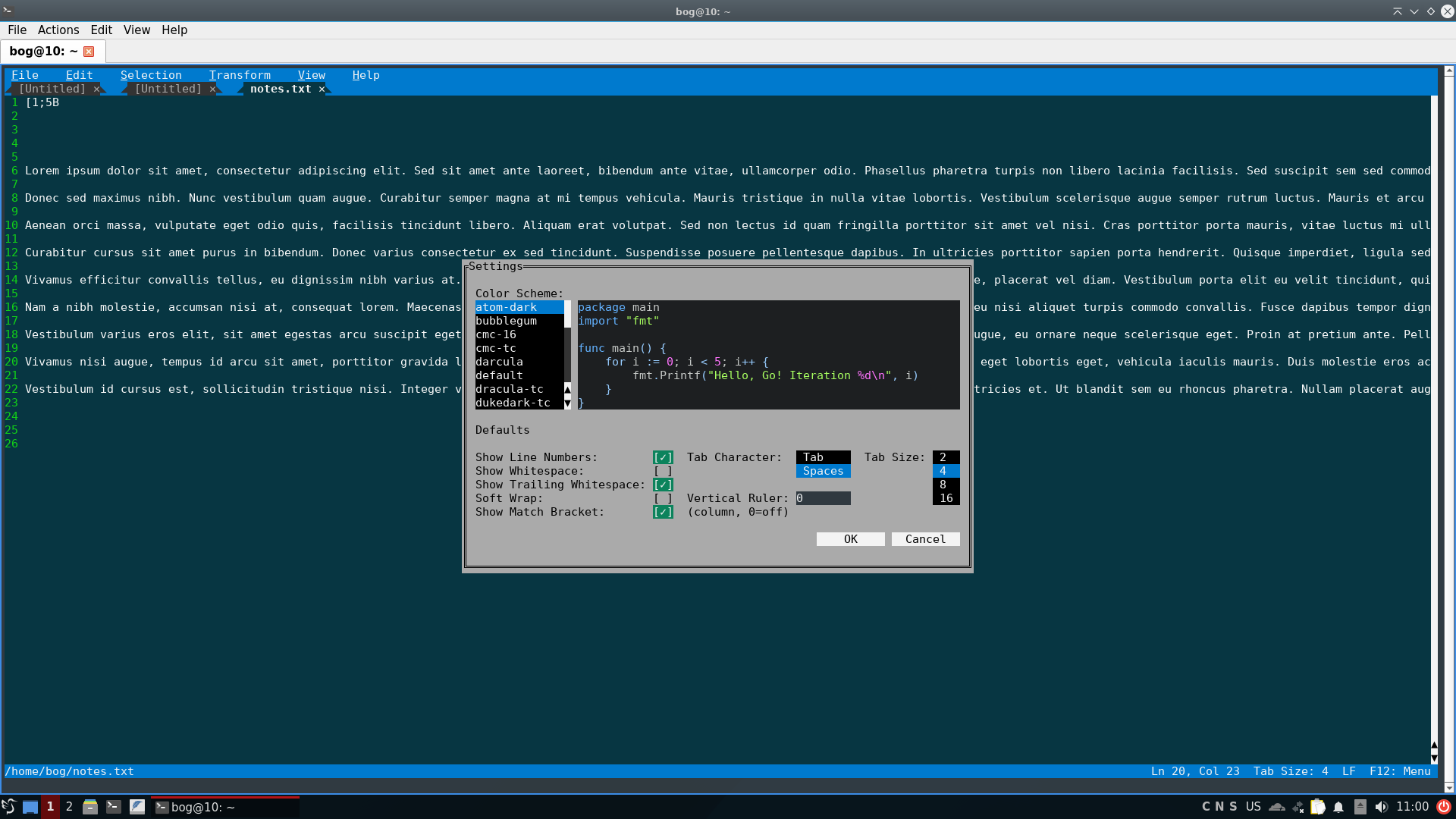Image resolution: width=1456 pixels, height=819 pixels.
Task: Choose tab size 4 option
Action: click(946, 471)
